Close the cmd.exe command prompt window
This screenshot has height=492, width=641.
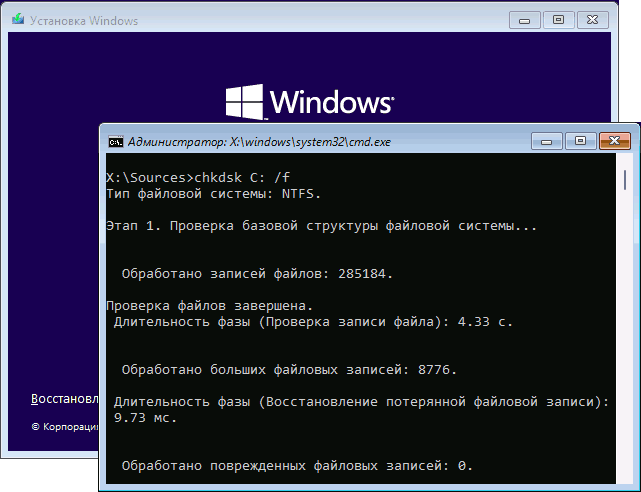[614, 141]
